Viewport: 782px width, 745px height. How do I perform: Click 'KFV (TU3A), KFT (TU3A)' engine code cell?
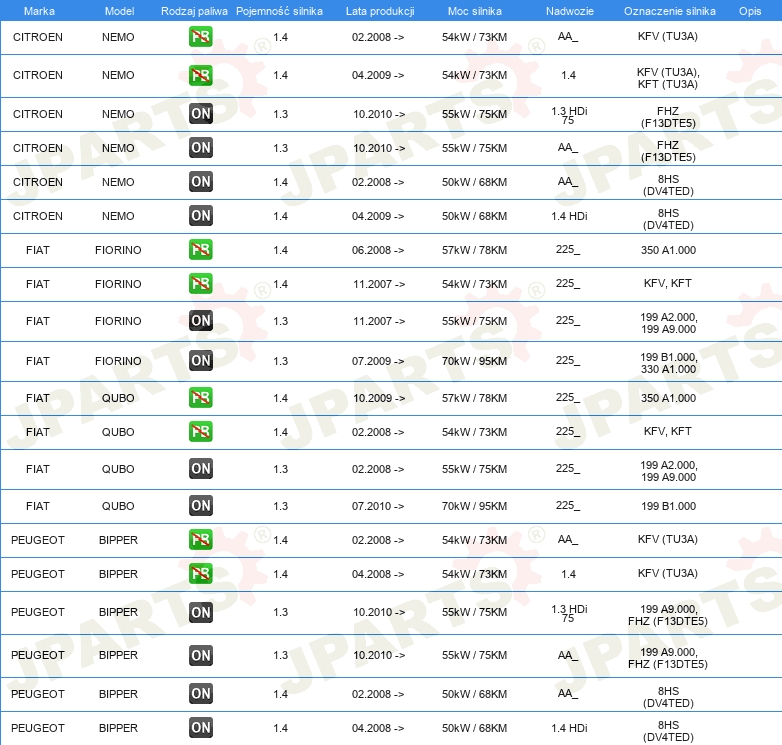click(668, 78)
